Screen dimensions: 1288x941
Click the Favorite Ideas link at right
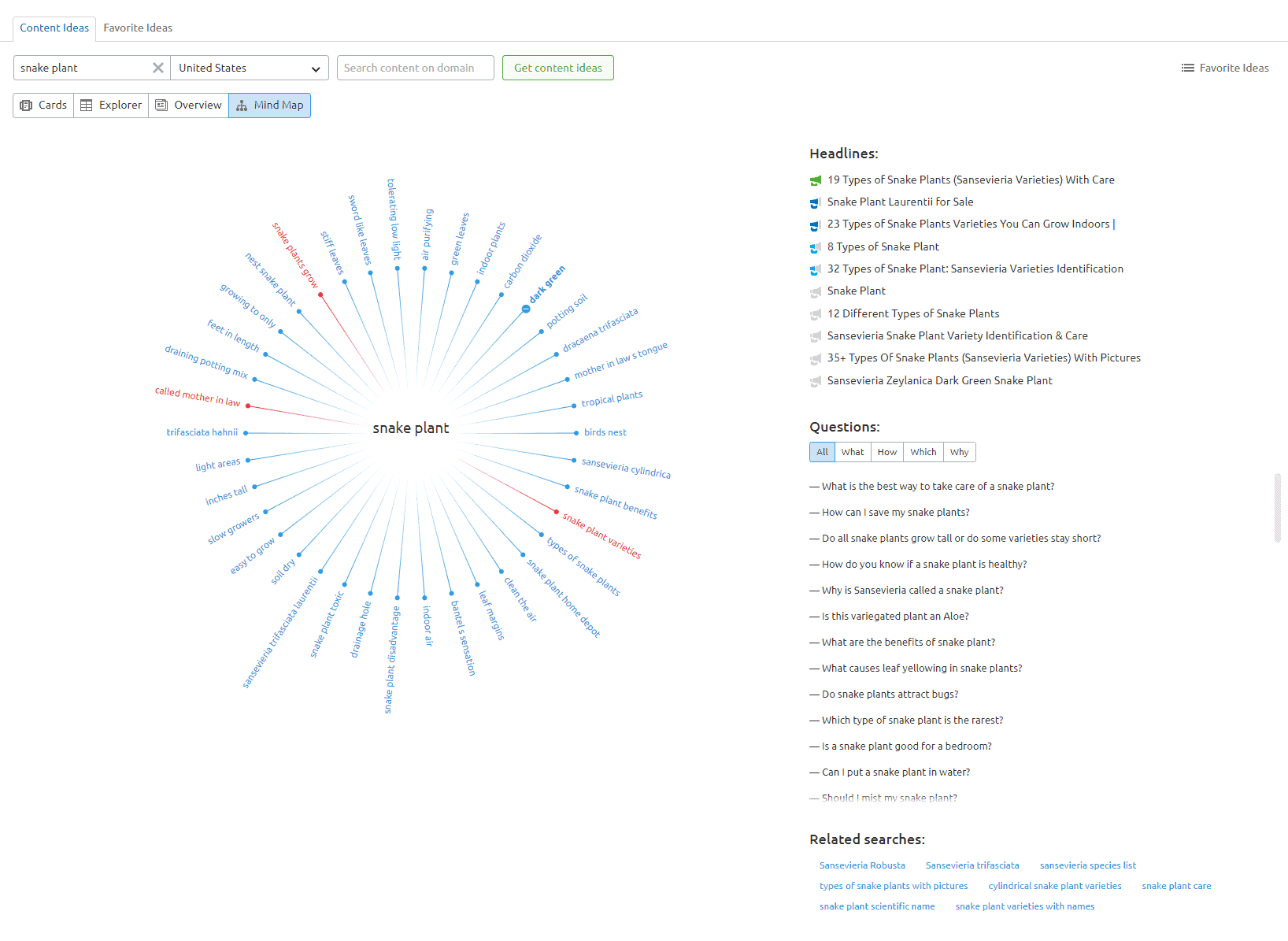click(x=1234, y=68)
